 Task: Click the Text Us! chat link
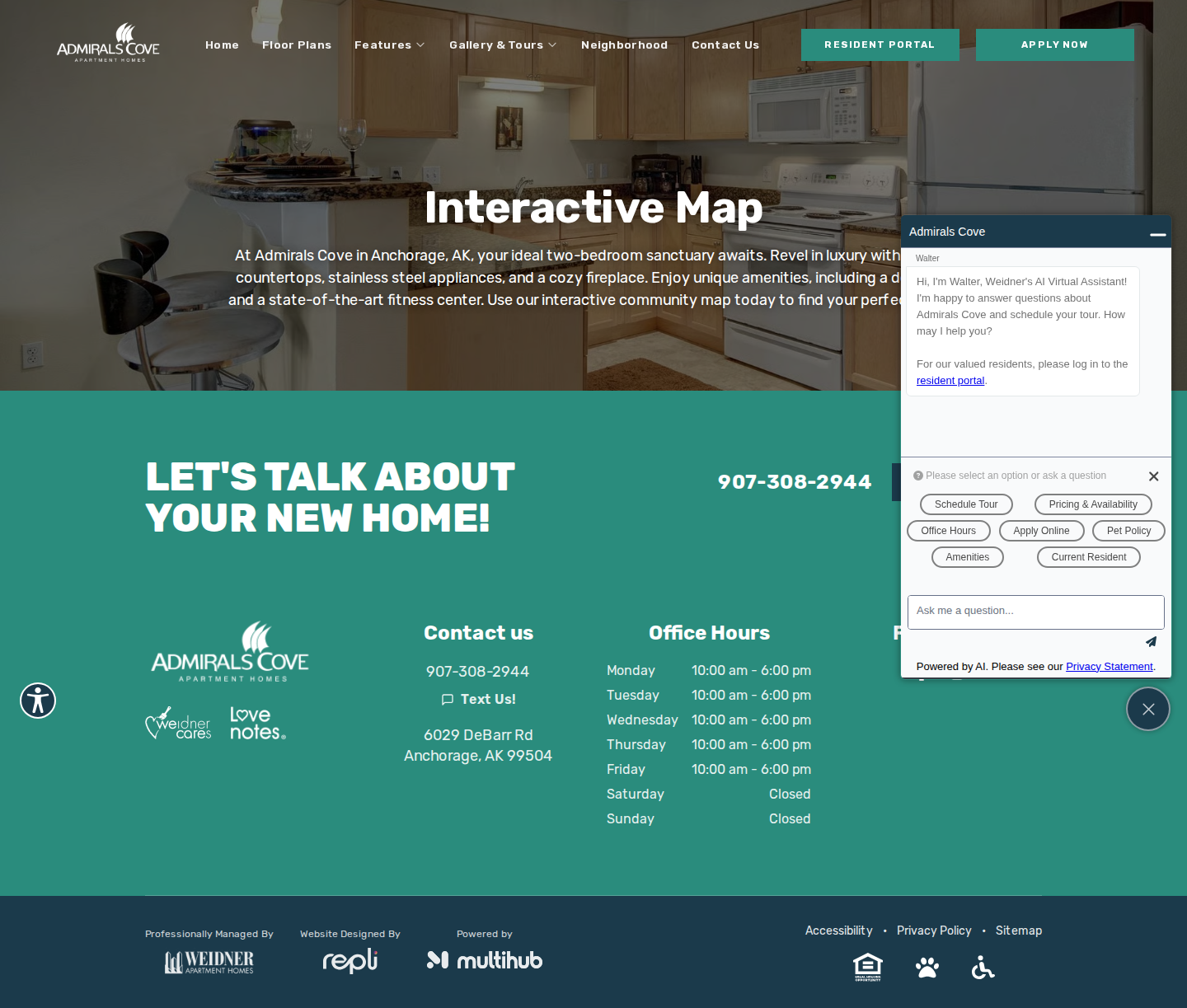tap(478, 699)
